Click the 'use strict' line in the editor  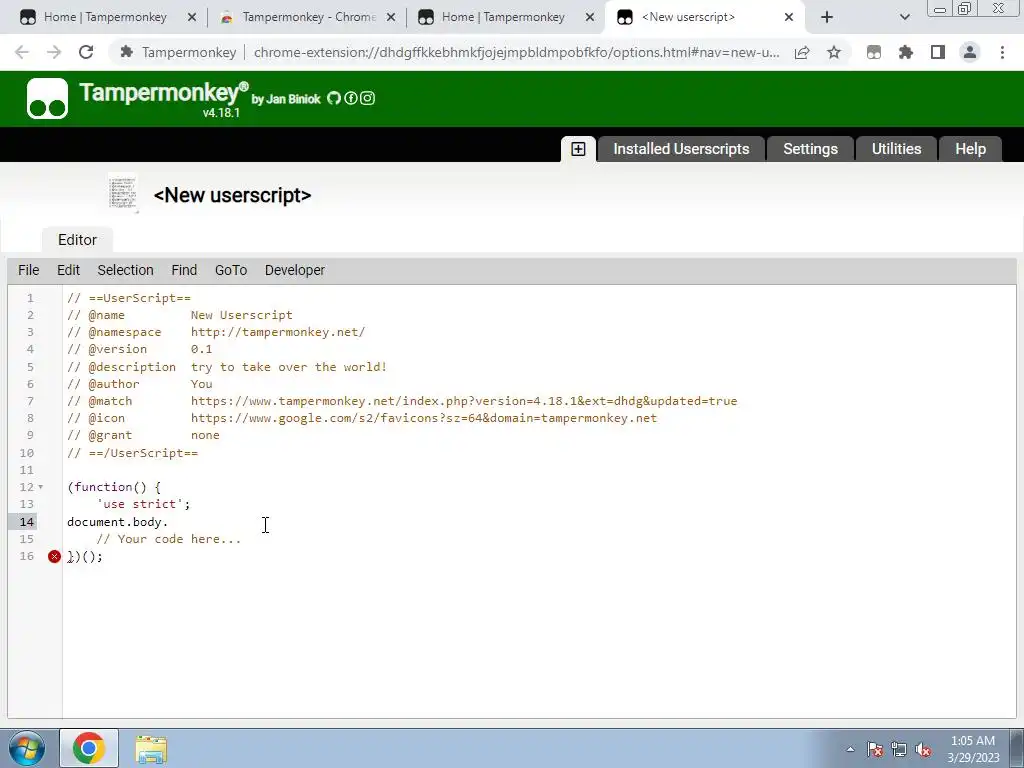tap(143, 504)
